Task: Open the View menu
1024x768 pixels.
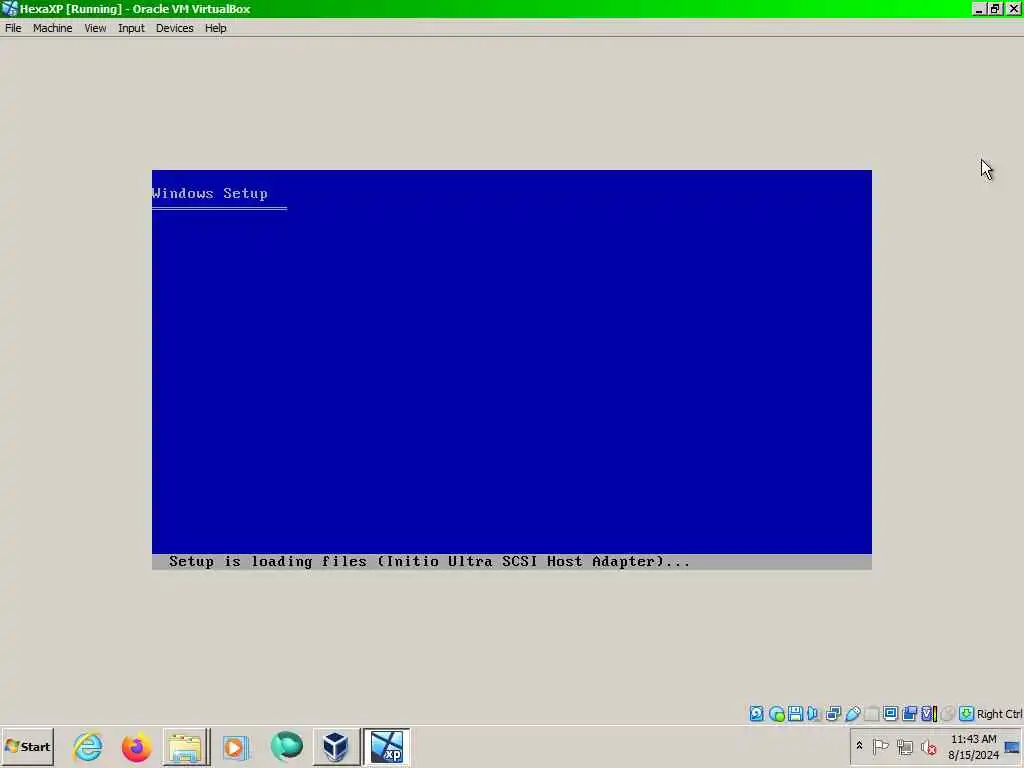Action: coord(95,28)
